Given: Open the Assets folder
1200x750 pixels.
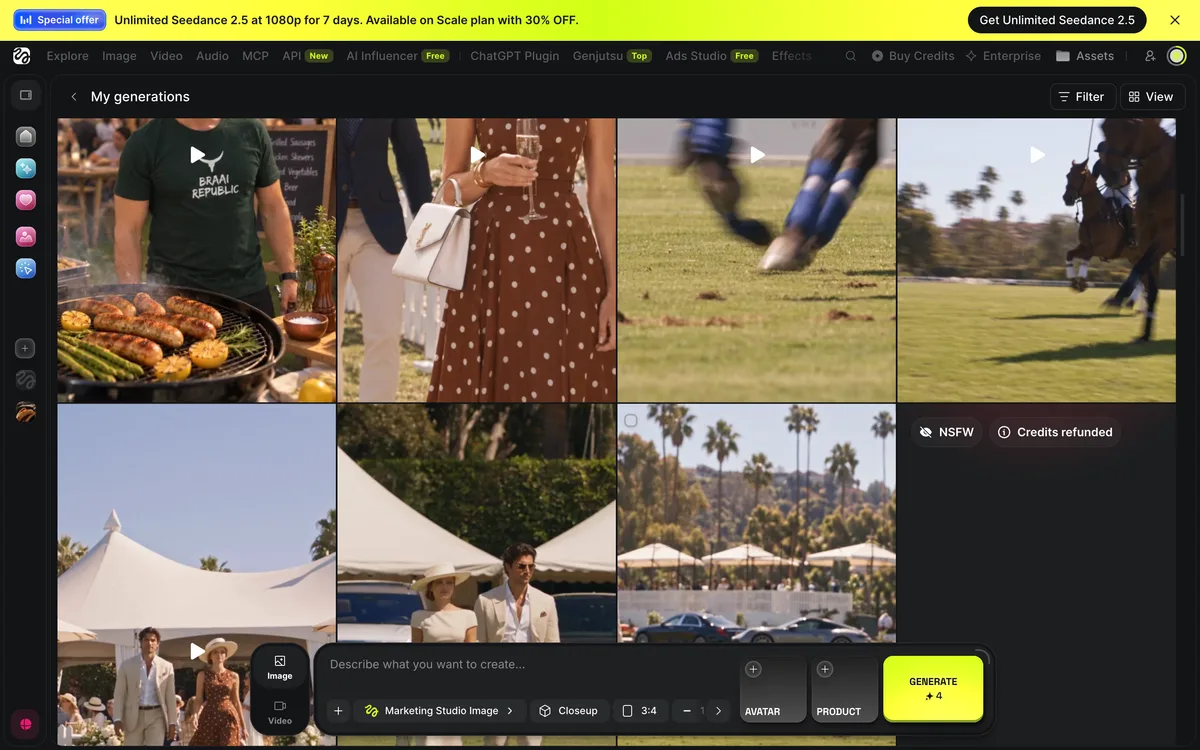Looking at the screenshot, I should (1085, 56).
